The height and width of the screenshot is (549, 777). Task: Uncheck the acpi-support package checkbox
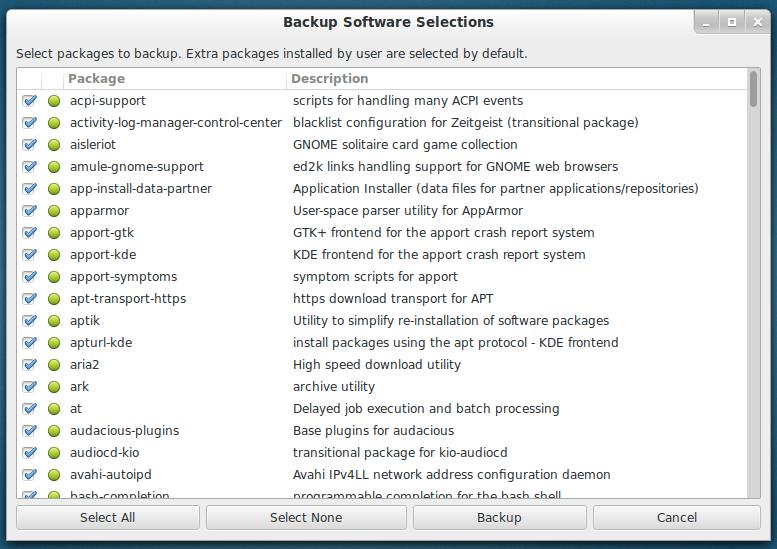[x=30, y=101]
